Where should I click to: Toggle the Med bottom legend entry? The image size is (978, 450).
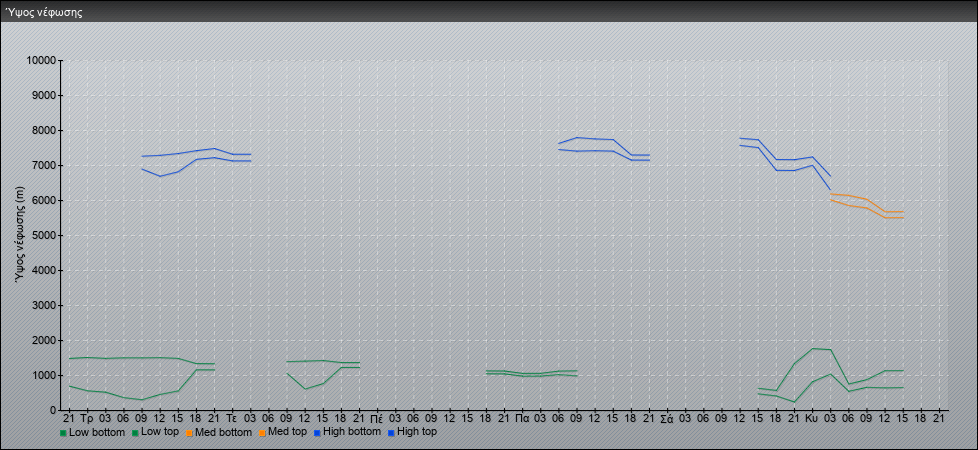click(x=218, y=432)
